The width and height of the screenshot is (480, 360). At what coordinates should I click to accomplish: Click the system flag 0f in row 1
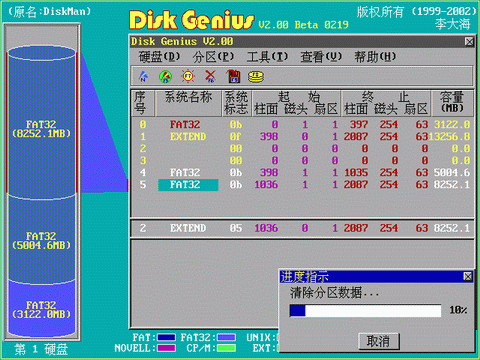coord(236,137)
